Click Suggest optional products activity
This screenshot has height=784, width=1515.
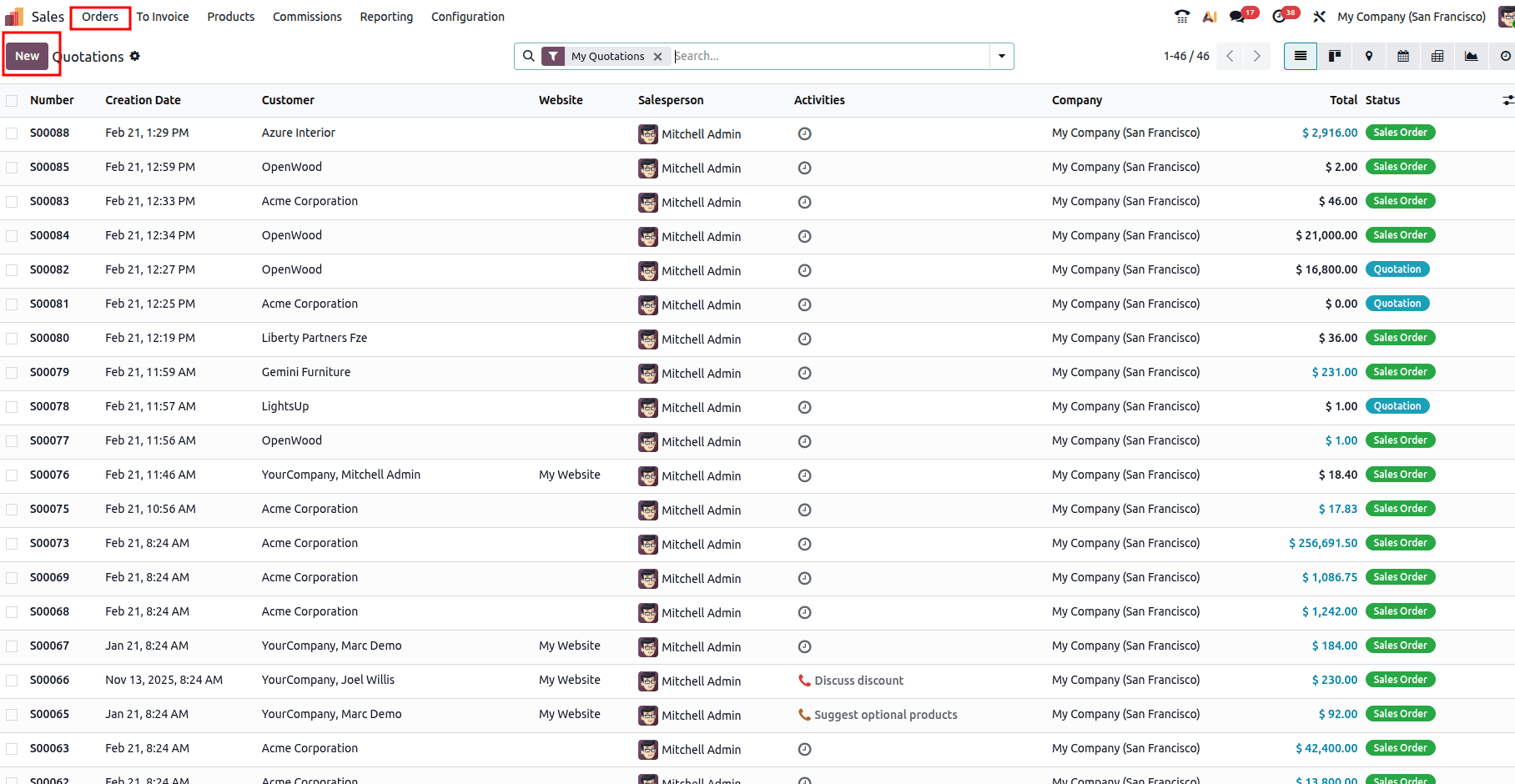885,715
